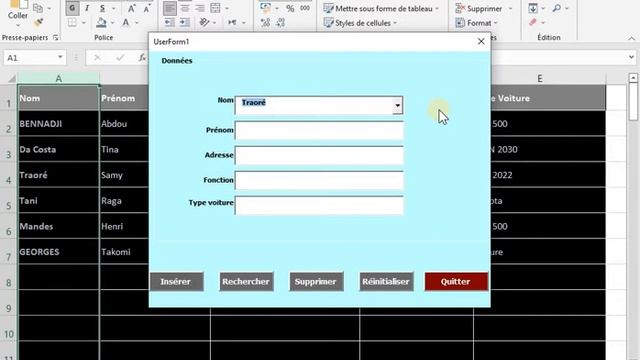Viewport: 640px width, 360px height.
Task: Open the underline style dropdown arrow
Action: pyautogui.click(x=114, y=9)
